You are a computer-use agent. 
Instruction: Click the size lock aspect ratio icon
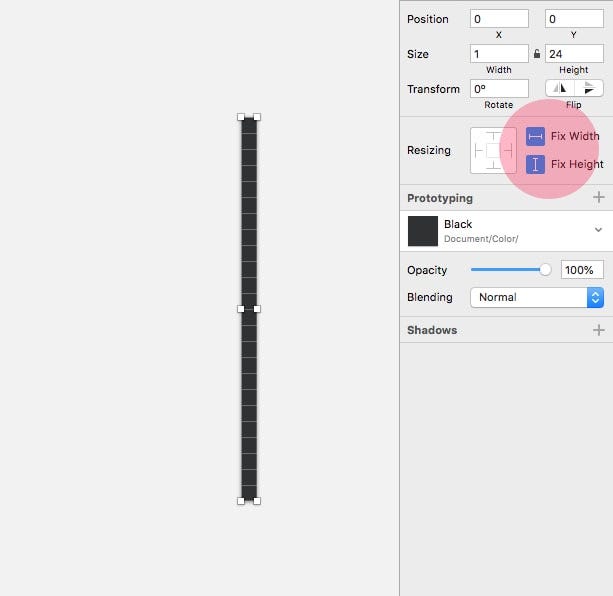point(537,54)
